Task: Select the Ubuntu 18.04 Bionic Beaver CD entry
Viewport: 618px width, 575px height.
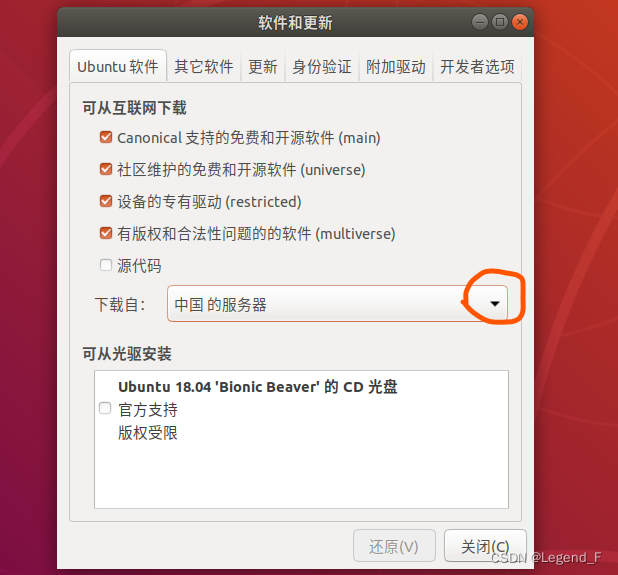Action: coord(301,410)
